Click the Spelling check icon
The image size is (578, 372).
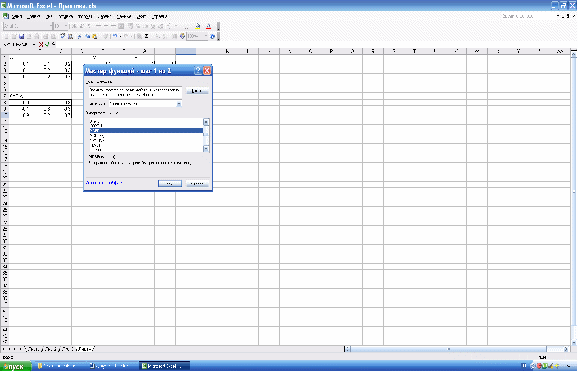tap(63, 36)
